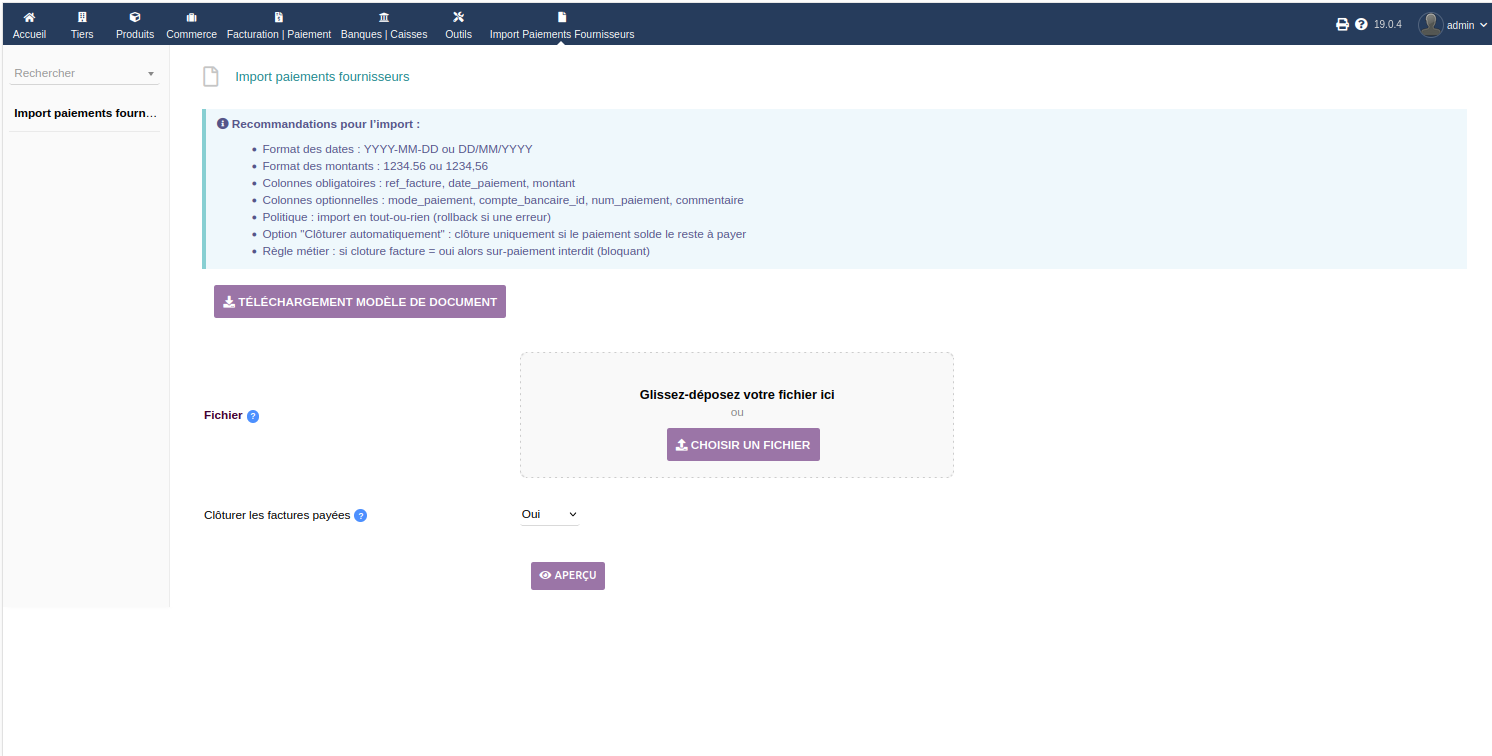The width and height of the screenshot is (1492, 756).
Task: Click the Import paiements fournisseurs page title
Action: [322, 77]
